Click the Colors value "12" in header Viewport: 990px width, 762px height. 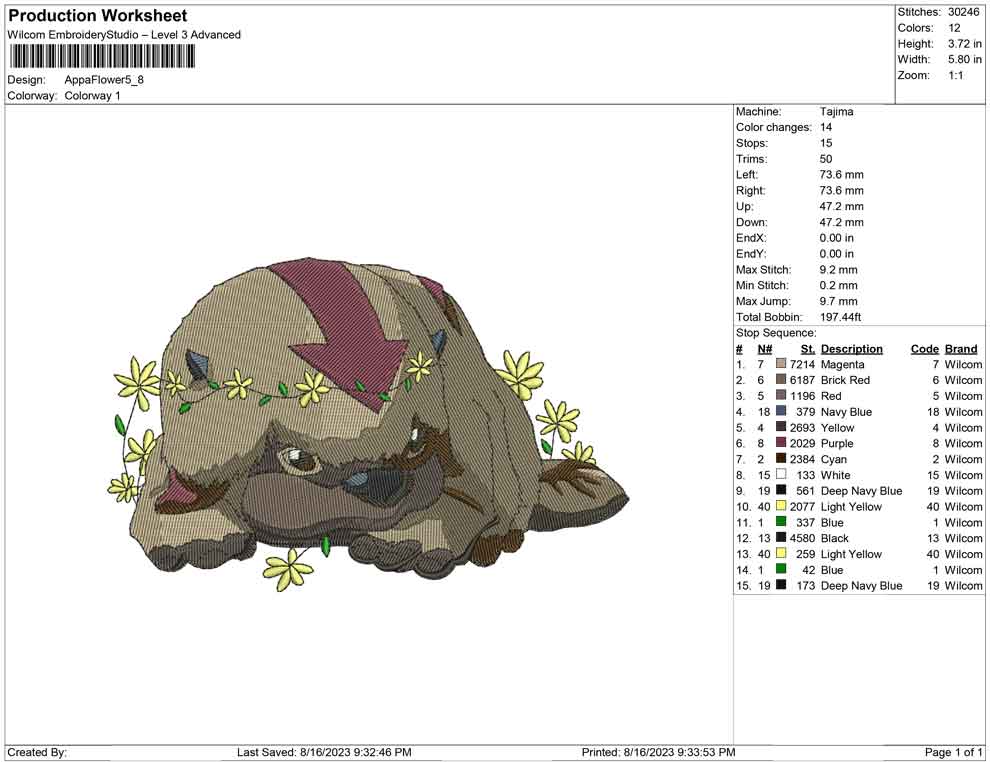click(954, 28)
